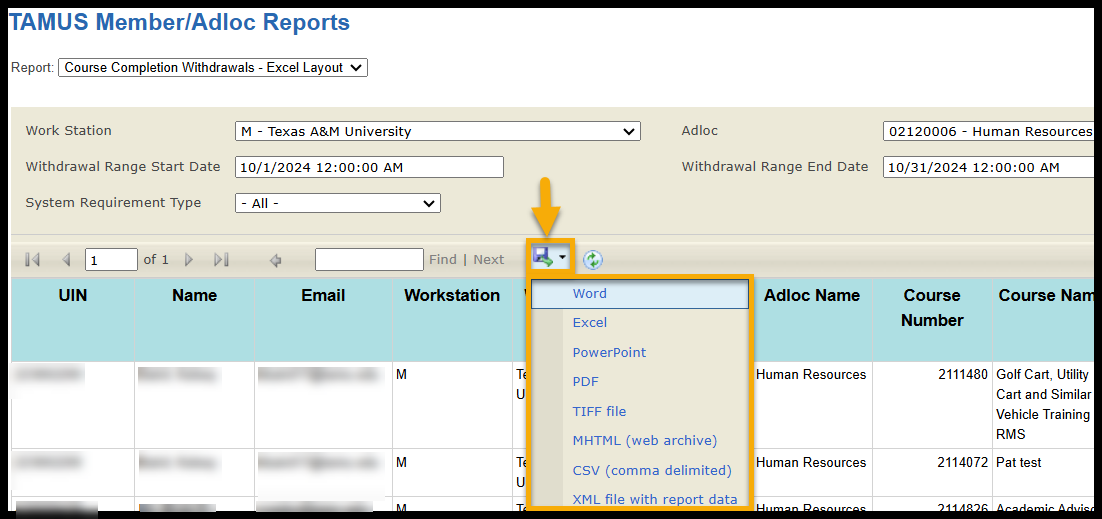This screenshot has width=1102, height=519.
Task: Choose Excel export option
Action: point(590,323)
